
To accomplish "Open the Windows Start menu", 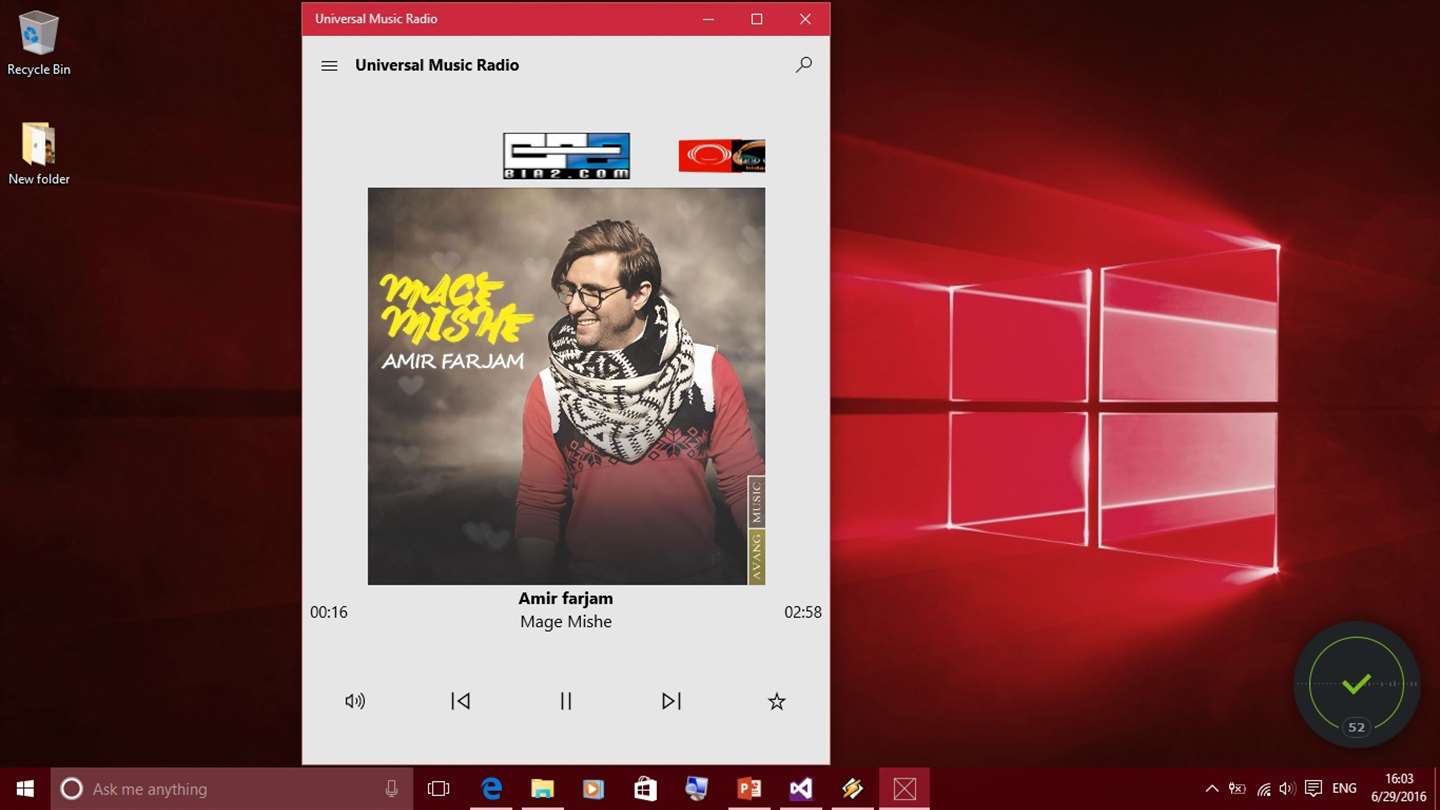I will [x=25, y=789].
